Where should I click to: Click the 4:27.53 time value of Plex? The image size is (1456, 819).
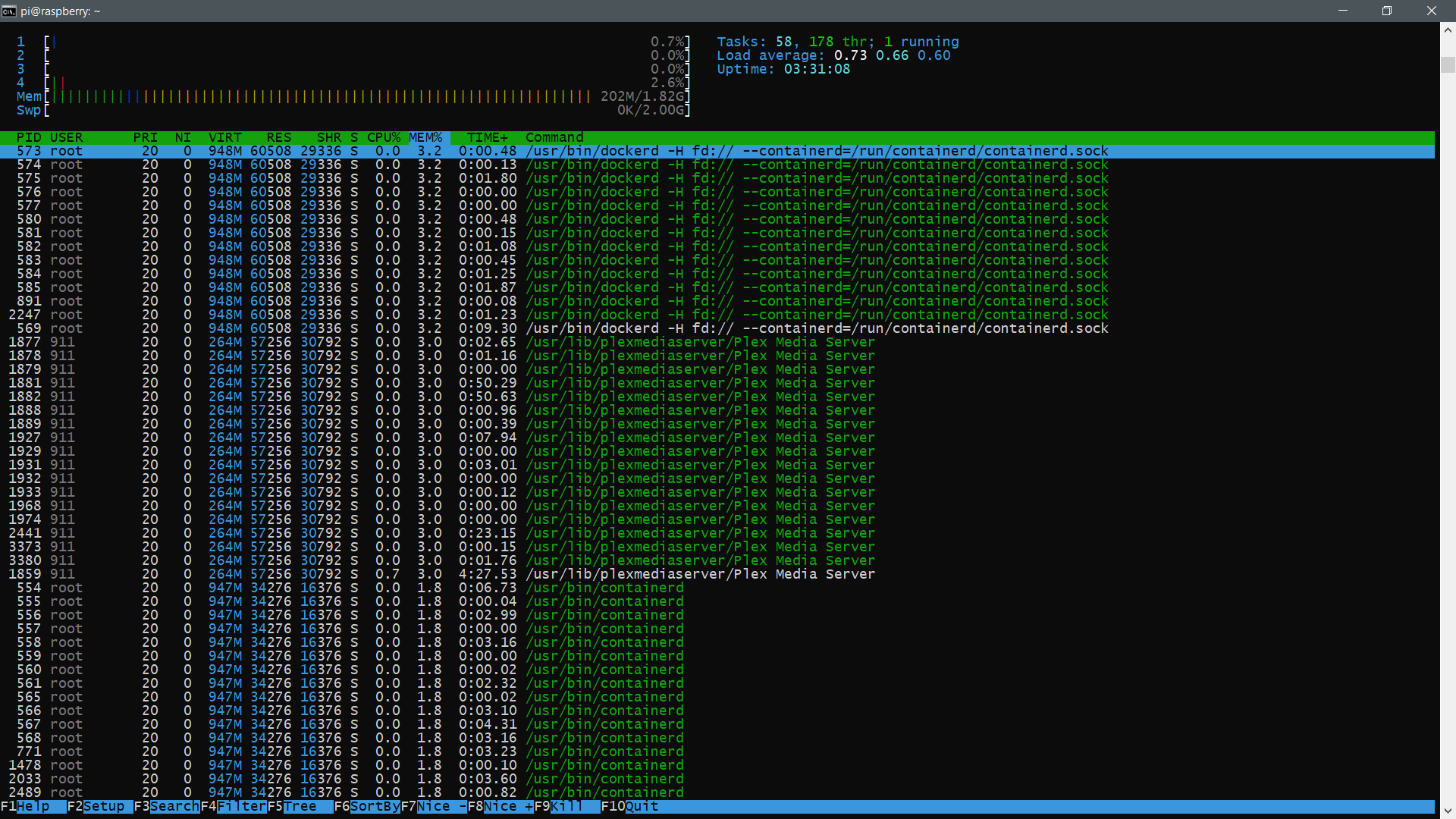(488, 574)
